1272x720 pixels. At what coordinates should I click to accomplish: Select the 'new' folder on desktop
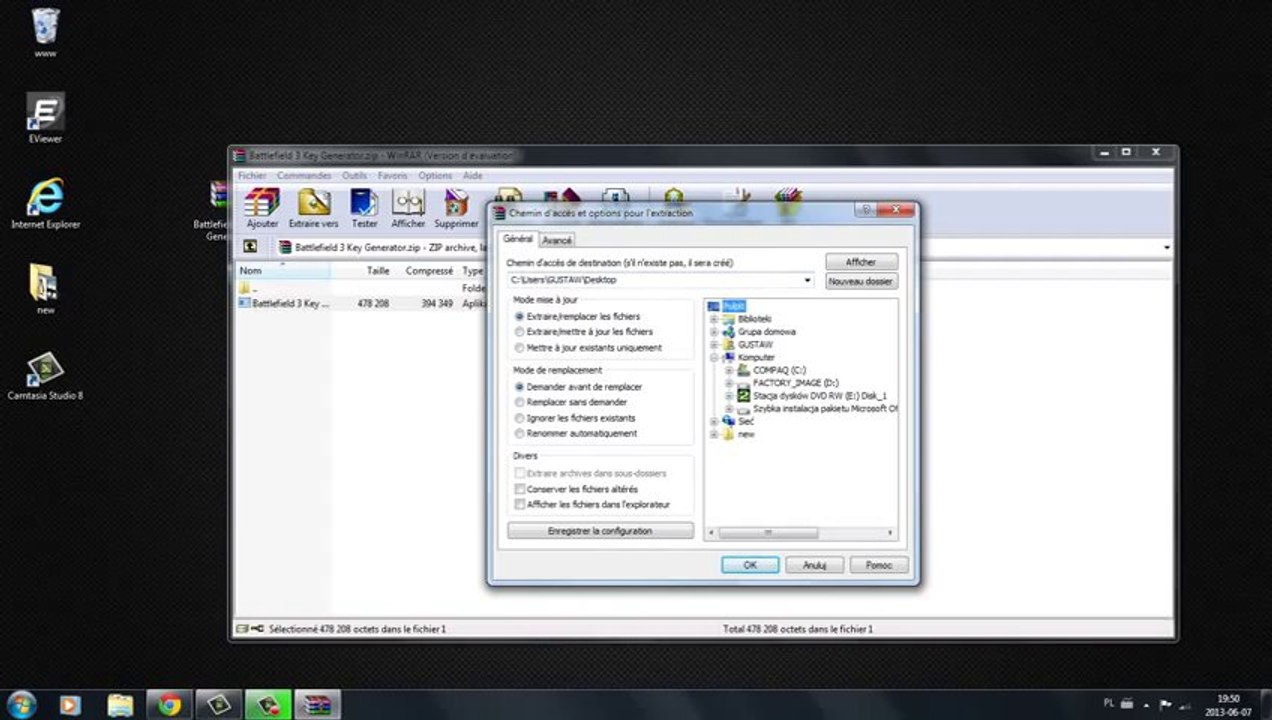point(45,289)
